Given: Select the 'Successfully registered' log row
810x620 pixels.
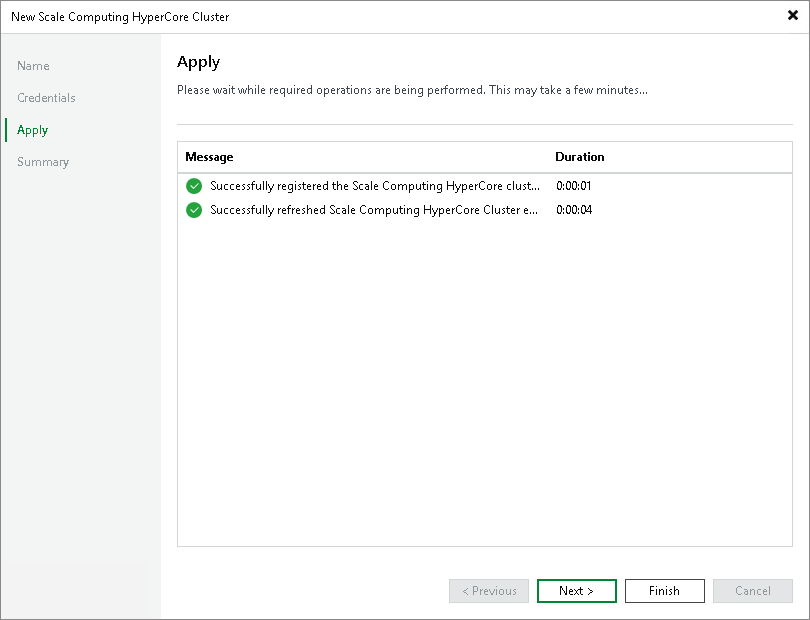Looking at the screenshot, I should [x=374, y=186].
